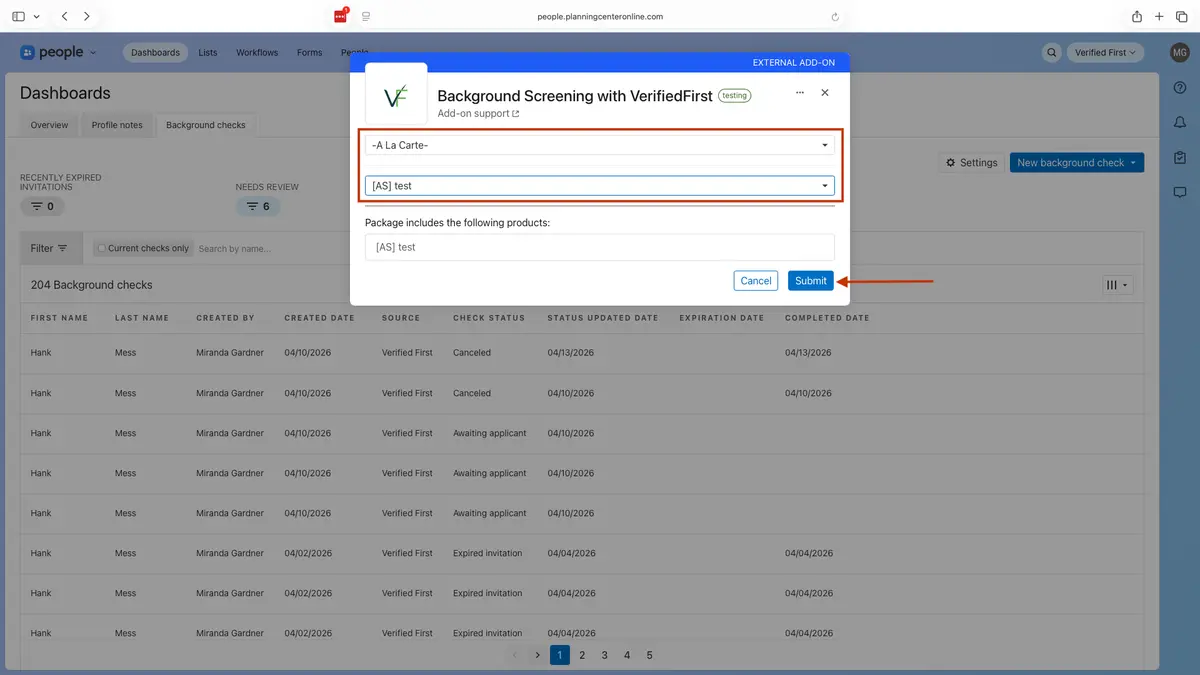Open the Safari sidebar toggle dropdown chevron
The width and height of the screenshot is (1200, 675).
pos(37,17)
